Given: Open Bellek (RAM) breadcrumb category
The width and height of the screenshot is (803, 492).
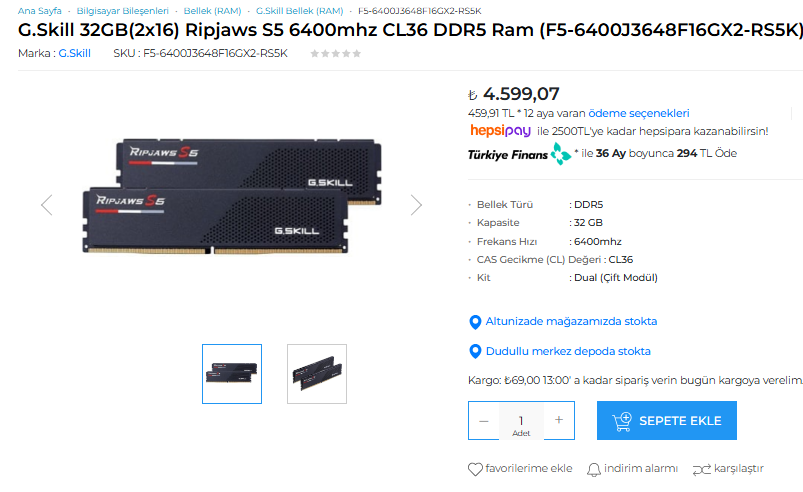Looking at the screenshot, I should click(x=213, y=11).
